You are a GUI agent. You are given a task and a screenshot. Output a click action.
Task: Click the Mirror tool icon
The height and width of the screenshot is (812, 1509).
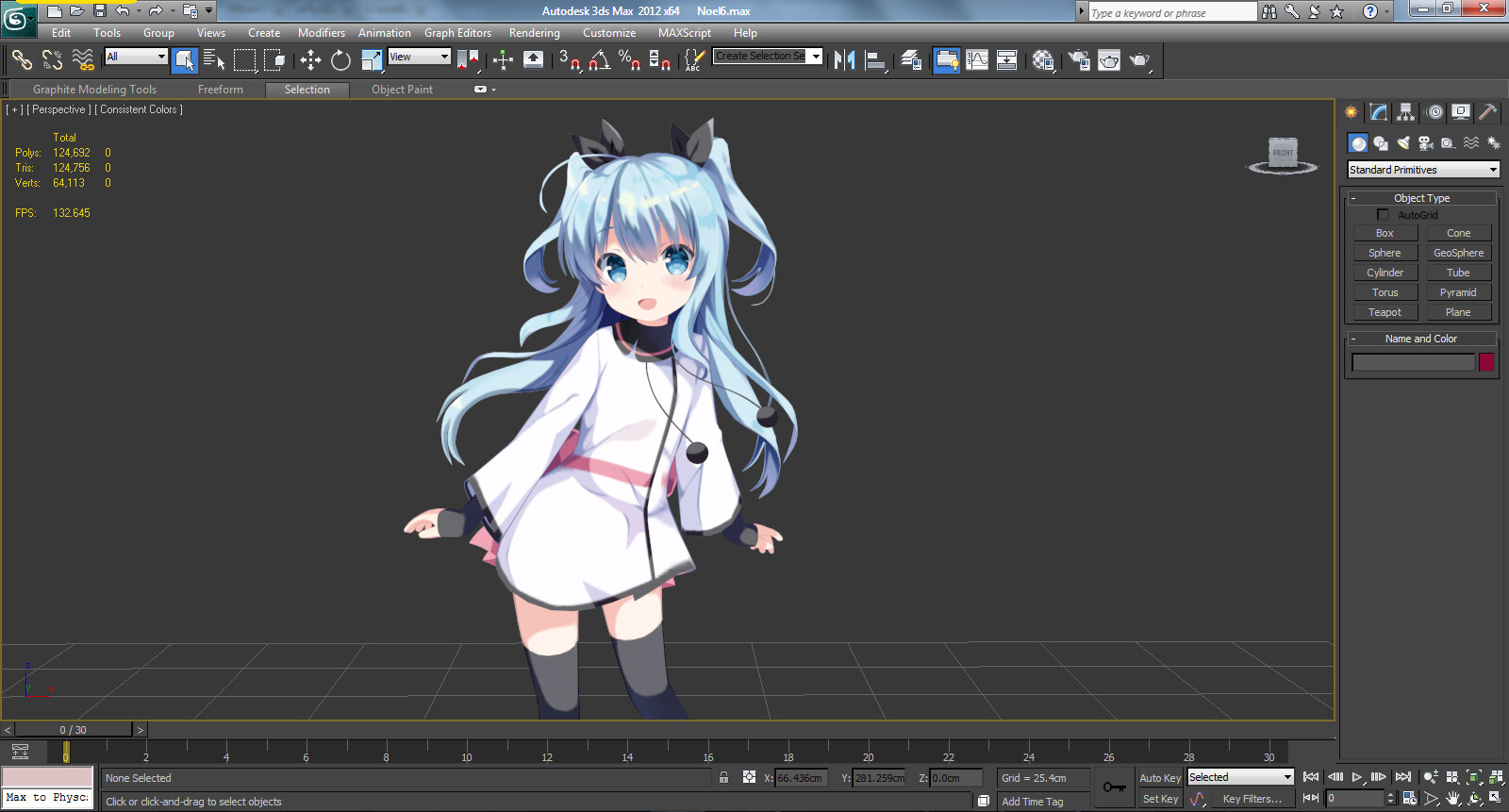[844, 60]
